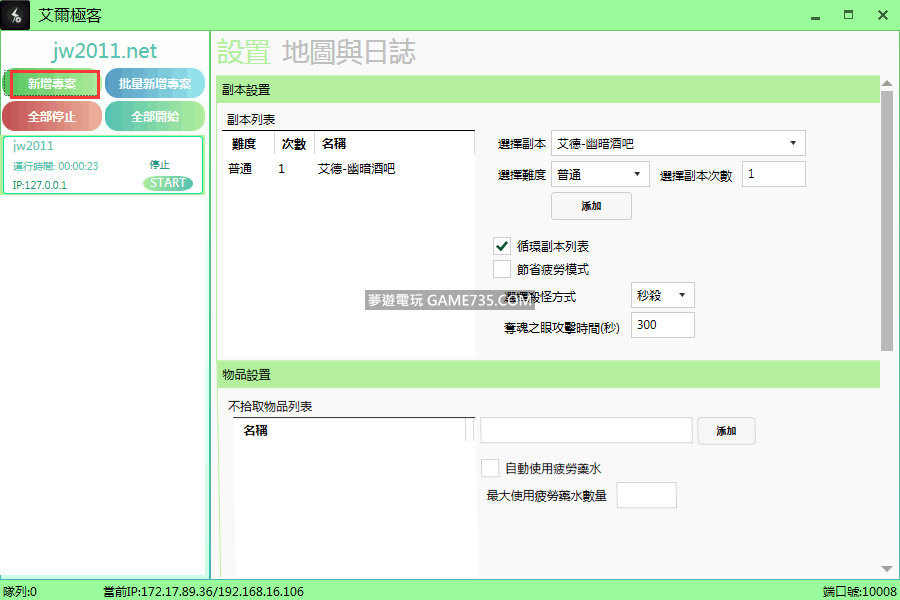Enable the 節省疲勞模式 checkbox

click(502, 269)
